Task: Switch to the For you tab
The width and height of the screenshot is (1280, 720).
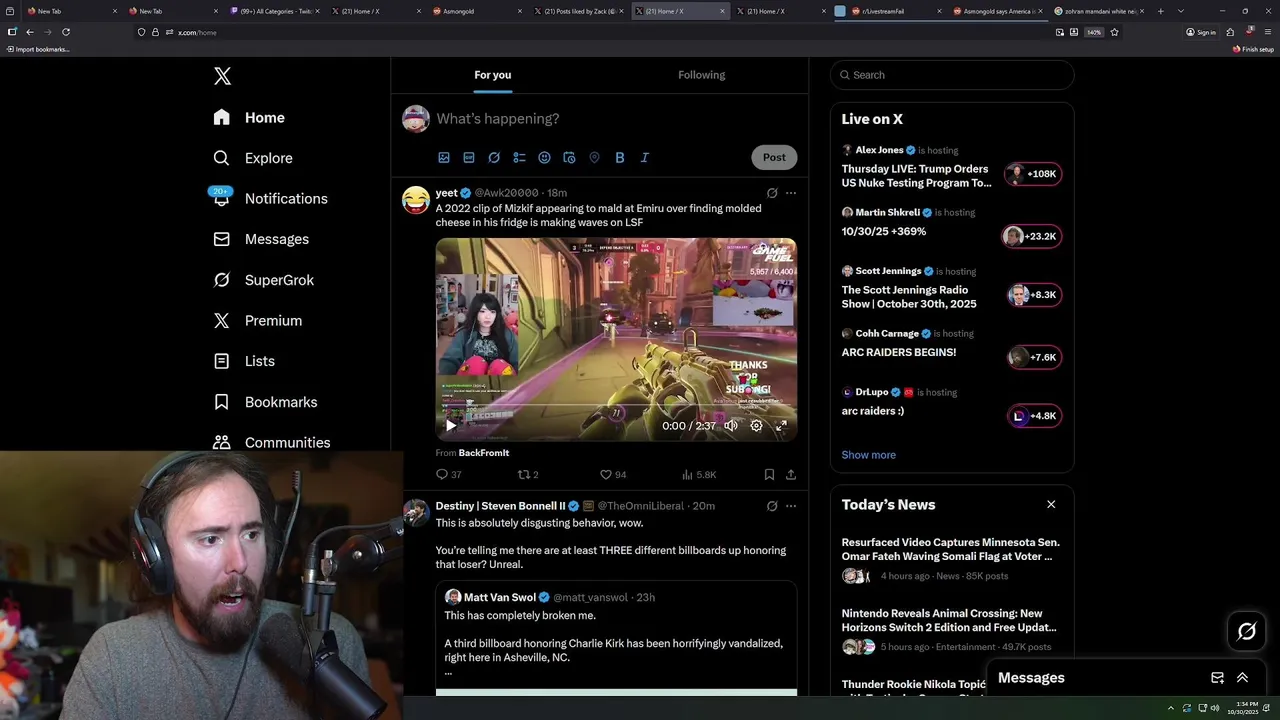Action: 493,75
